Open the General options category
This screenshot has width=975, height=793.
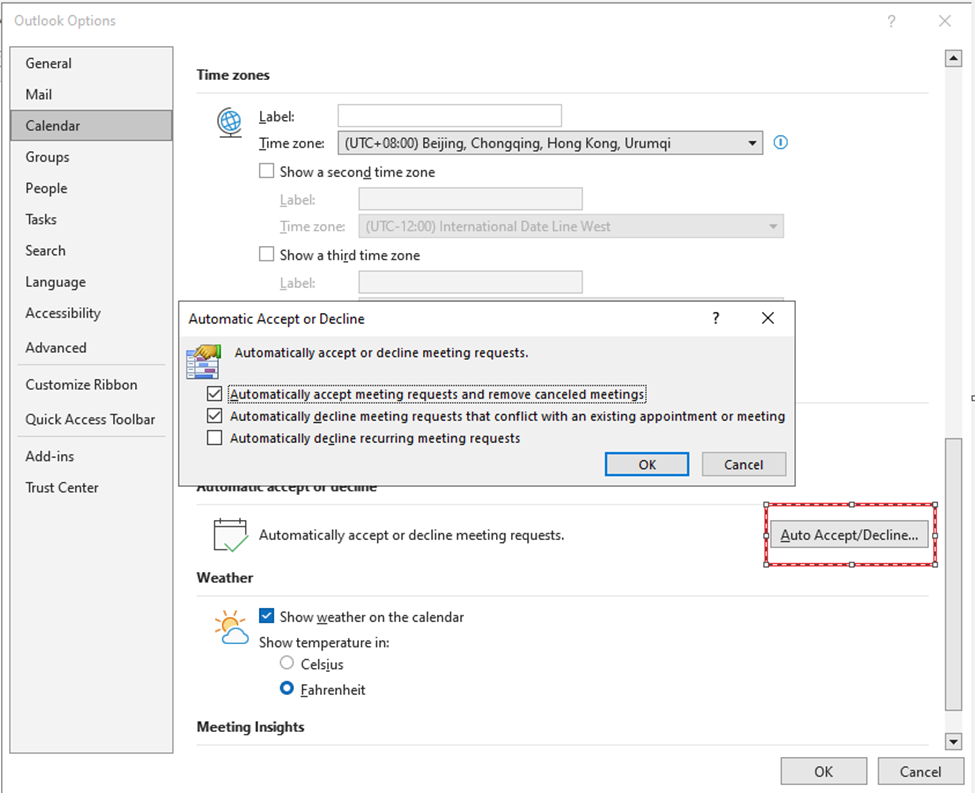(91, 63)
